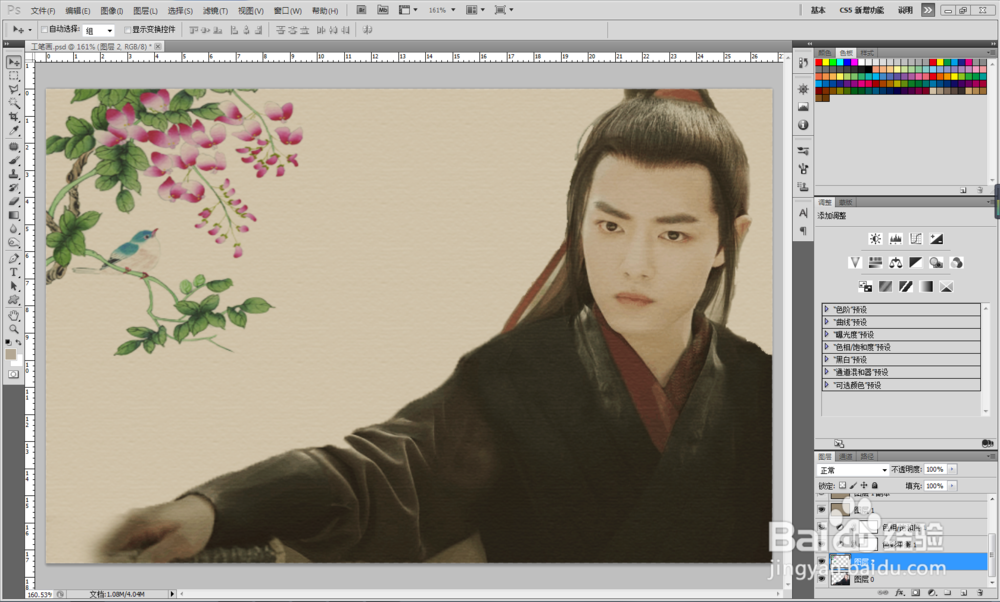This screenshot has height=602, width=1000.
Task: Select the CS5 新增功能 workspace
Action: [x=862, y=10]
